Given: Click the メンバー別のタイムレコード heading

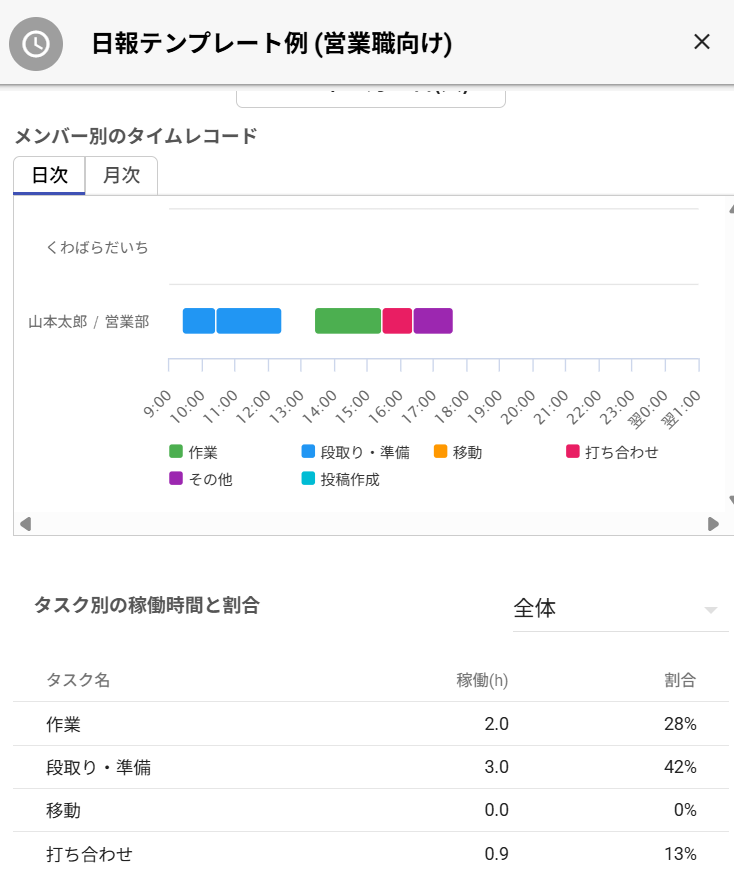Looking at the screenshot, I should tap(136, 136).
